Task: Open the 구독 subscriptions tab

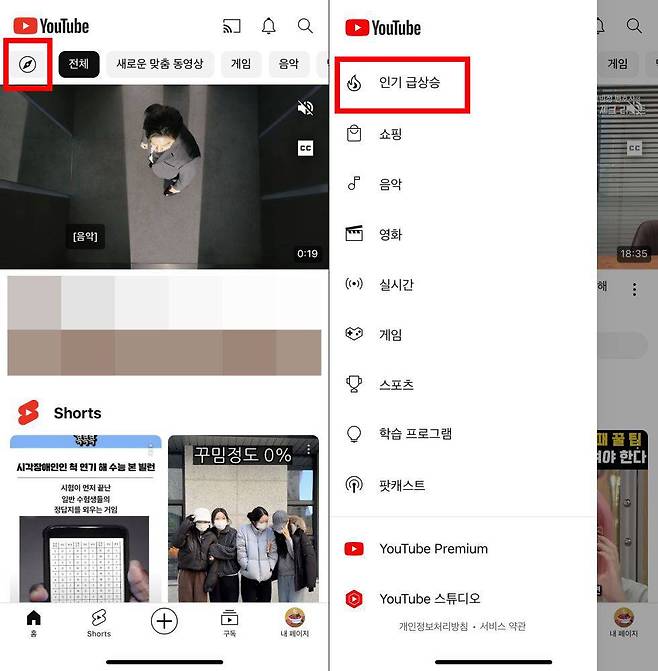Action: click(x=230, y=623)
